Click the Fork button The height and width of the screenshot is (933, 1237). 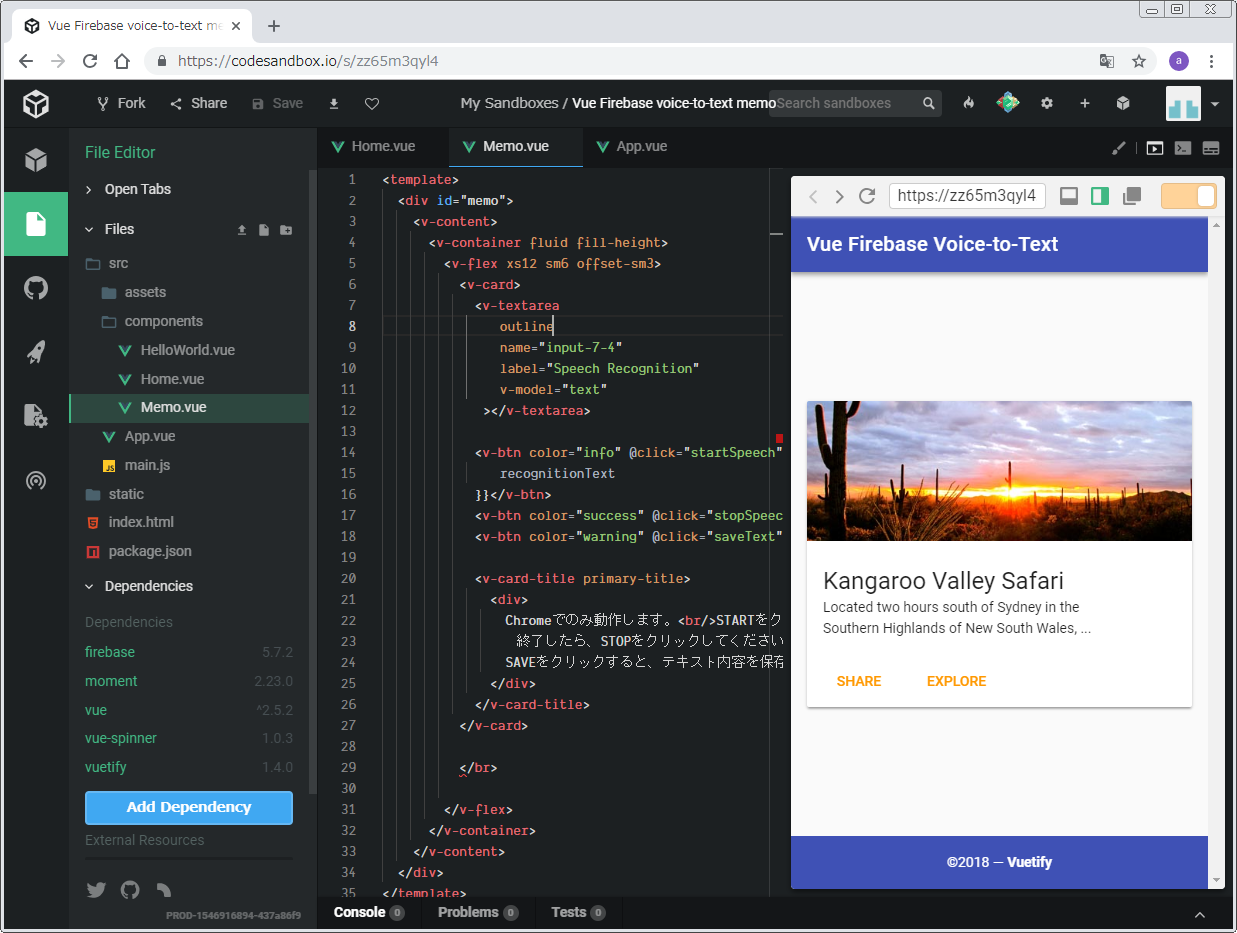(x=121, y=103)
